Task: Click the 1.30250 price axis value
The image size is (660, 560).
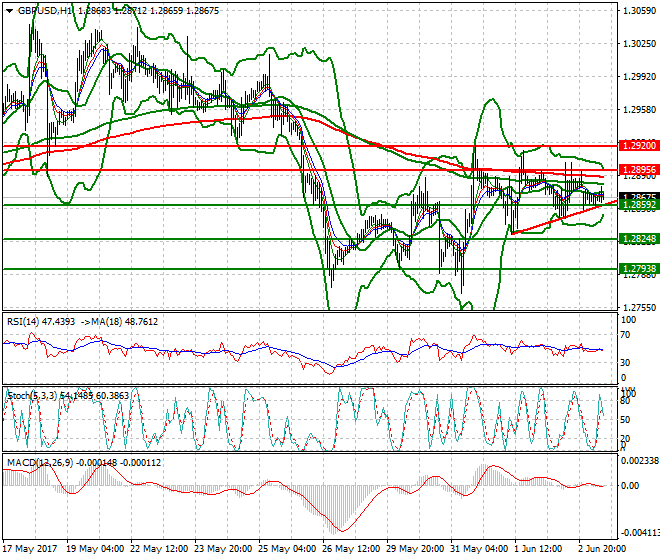Action: pos(639,44)
